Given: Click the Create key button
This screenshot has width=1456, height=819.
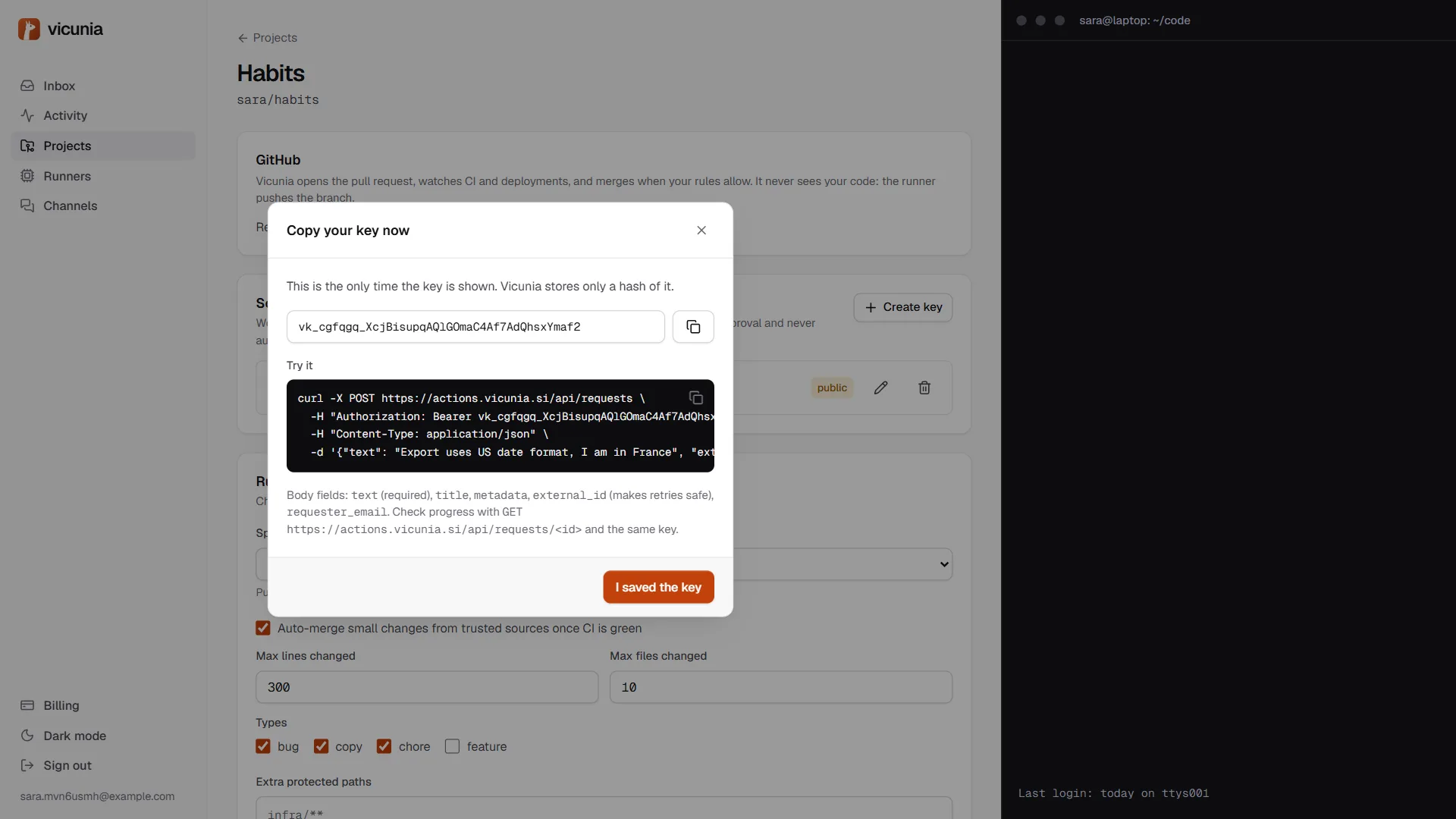Looking at the screenshot, I should (902, 307).
